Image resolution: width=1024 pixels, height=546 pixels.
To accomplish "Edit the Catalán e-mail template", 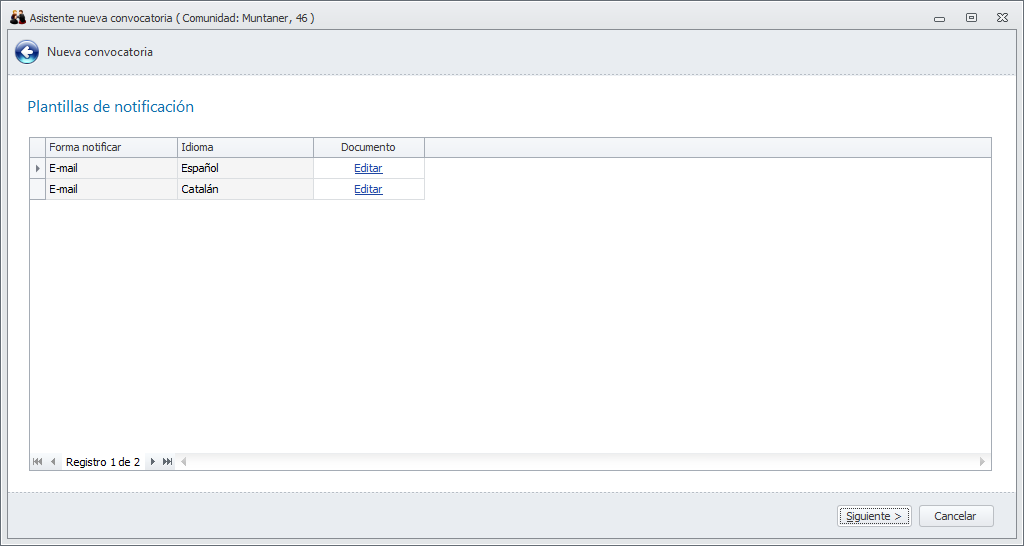I will pyautogui.click(x=368, y=189).
